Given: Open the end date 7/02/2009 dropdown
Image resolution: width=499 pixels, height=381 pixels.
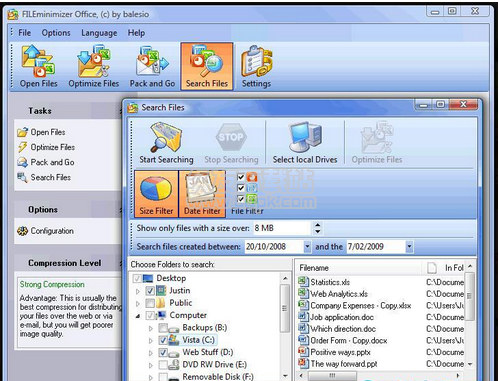Looking at the screenshot, I should [409, 247].
